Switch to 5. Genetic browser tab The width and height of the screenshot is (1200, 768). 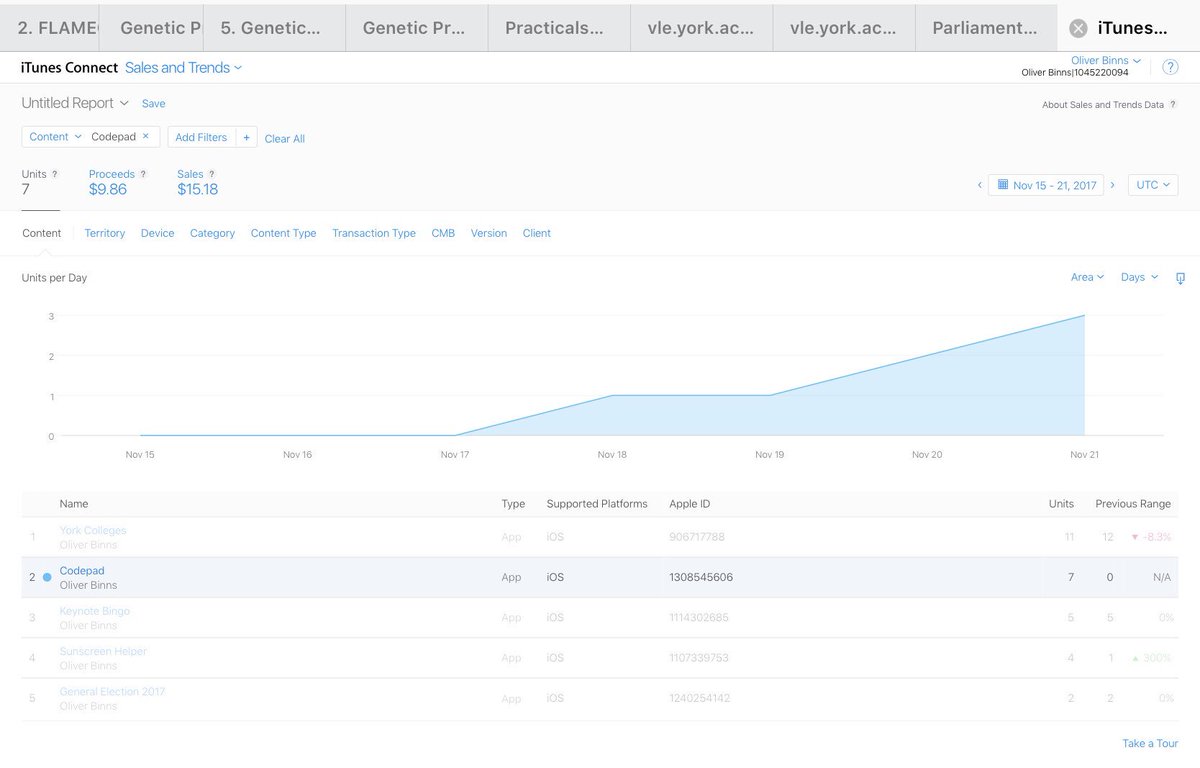point(273,28)
